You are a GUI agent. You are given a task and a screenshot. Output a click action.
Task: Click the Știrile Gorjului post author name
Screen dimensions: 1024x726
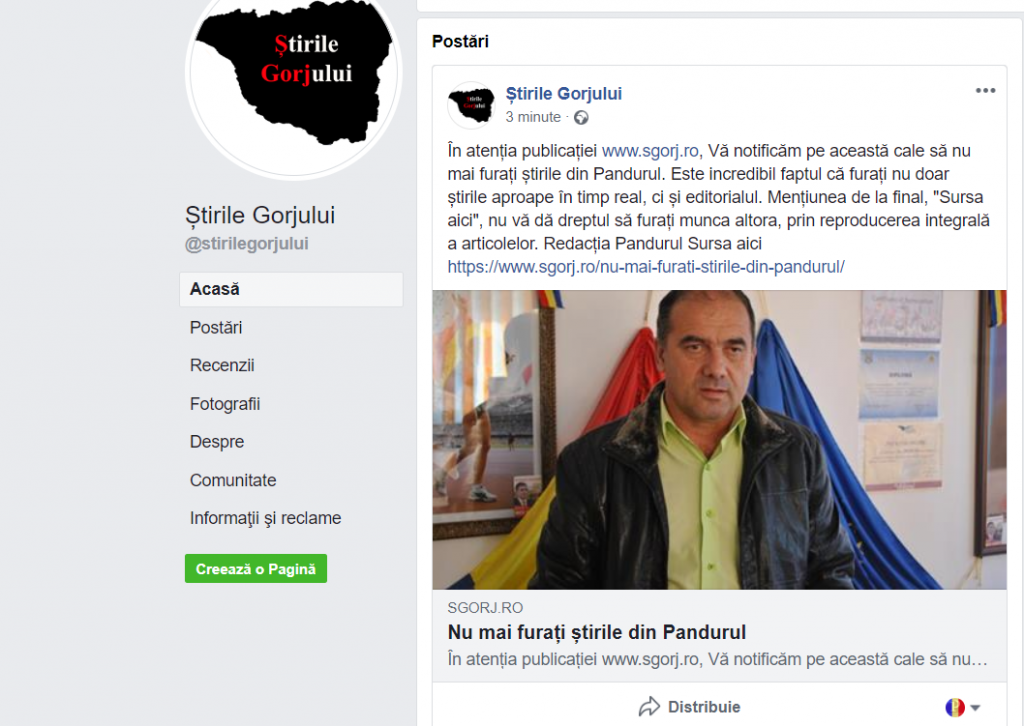coord(564,94)
